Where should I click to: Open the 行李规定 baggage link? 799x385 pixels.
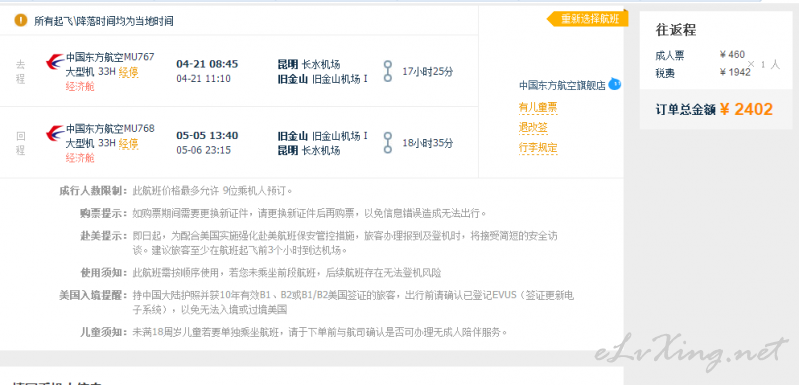(x=538, y=148)
